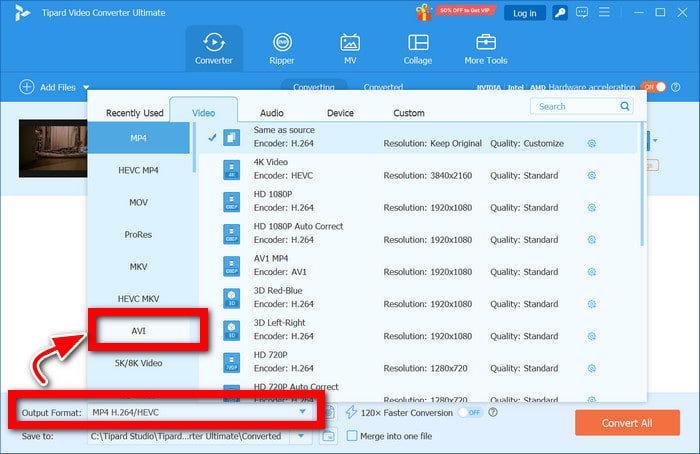Click the video thumbnail preview
This screenshot has width=700, height=454.
coord(53,148)
